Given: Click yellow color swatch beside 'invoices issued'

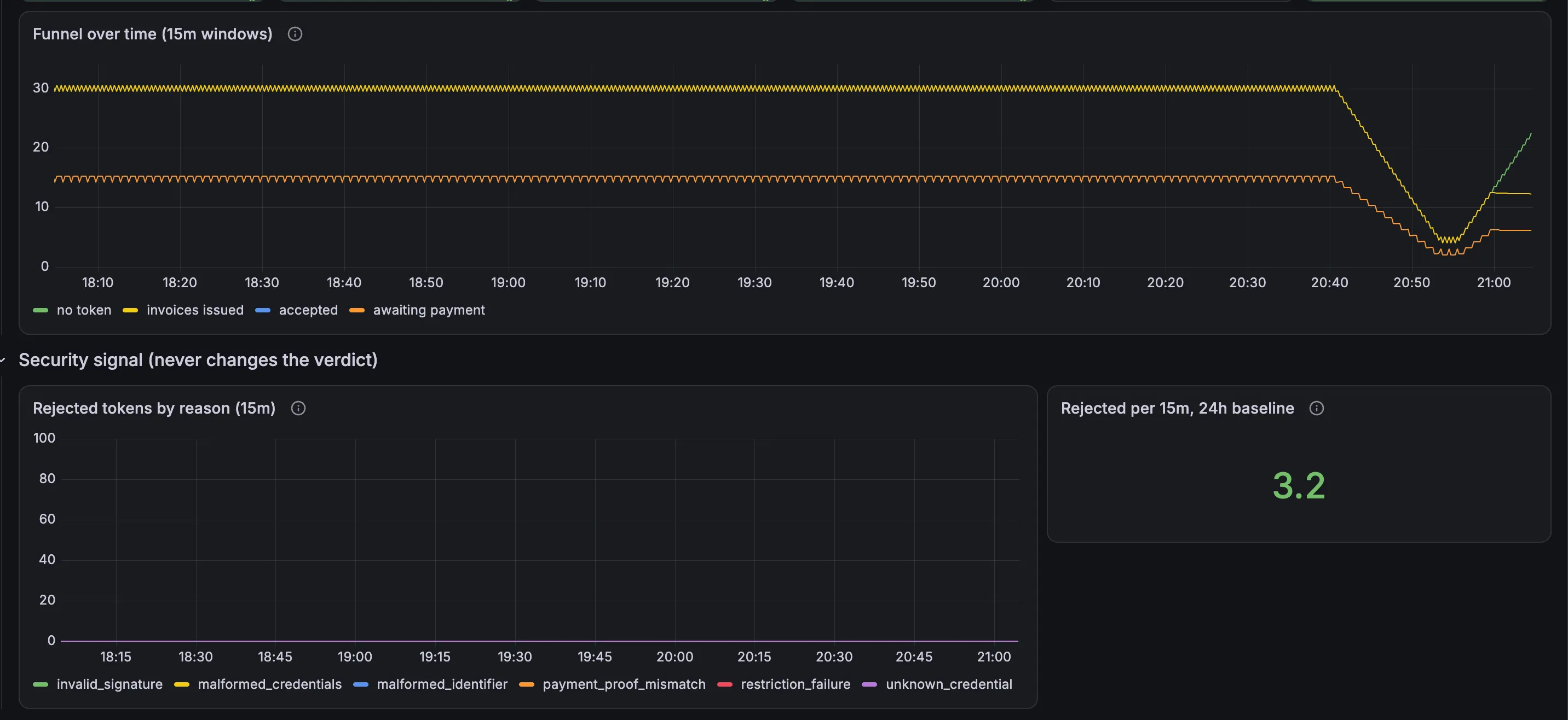Looking at the screenshot, I should 130,310.
